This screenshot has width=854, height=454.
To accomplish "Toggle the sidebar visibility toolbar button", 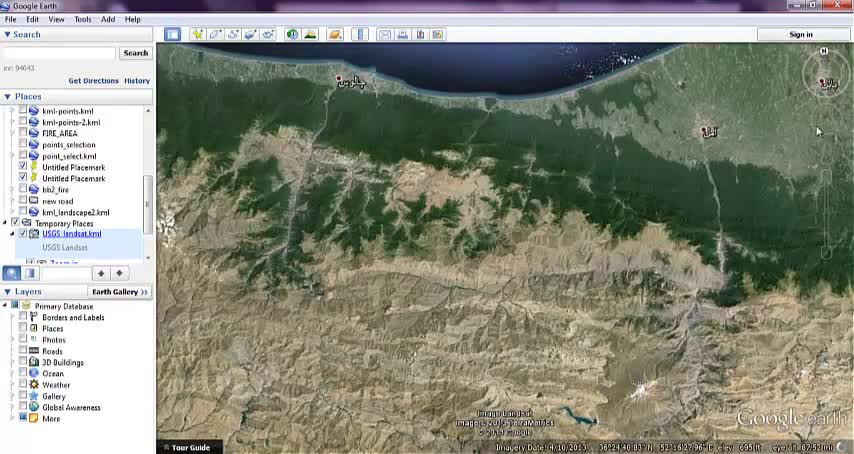I will [173, 34].
